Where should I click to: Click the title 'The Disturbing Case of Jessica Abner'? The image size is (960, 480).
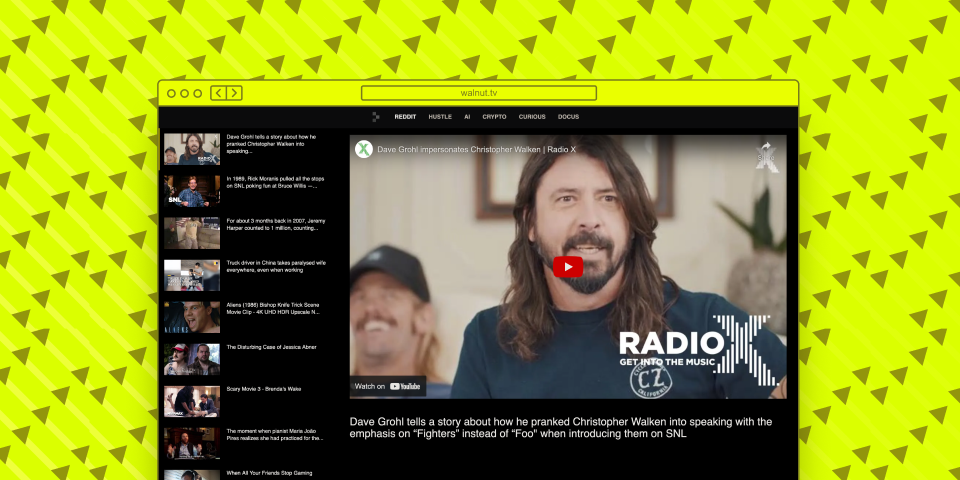tap(271, 347)
